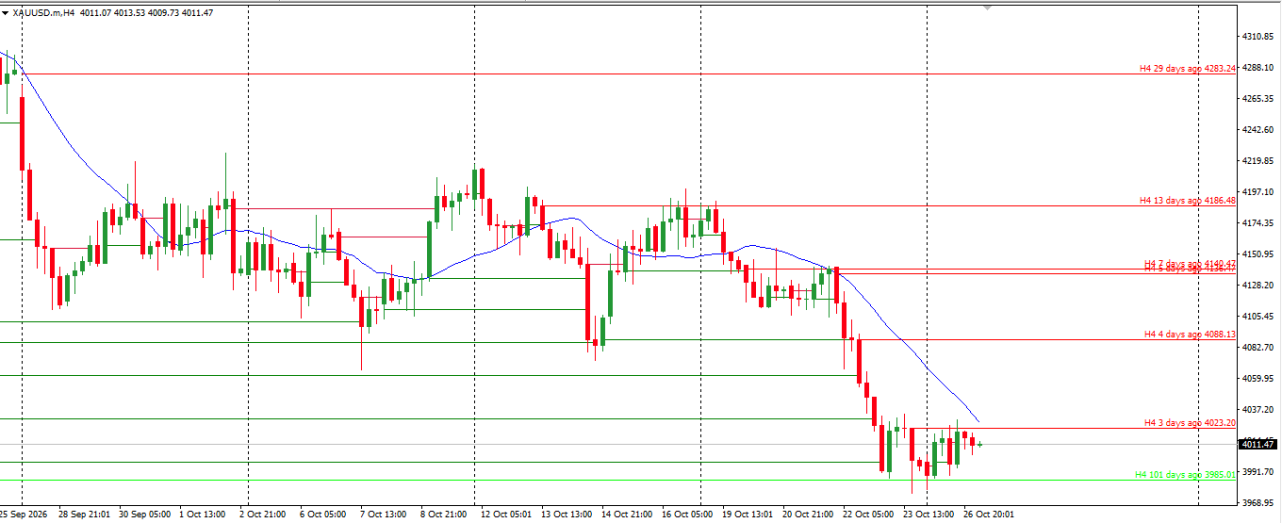
Task: Click the '25 Sep 2026' time axis label
Action: coord(23,514)
